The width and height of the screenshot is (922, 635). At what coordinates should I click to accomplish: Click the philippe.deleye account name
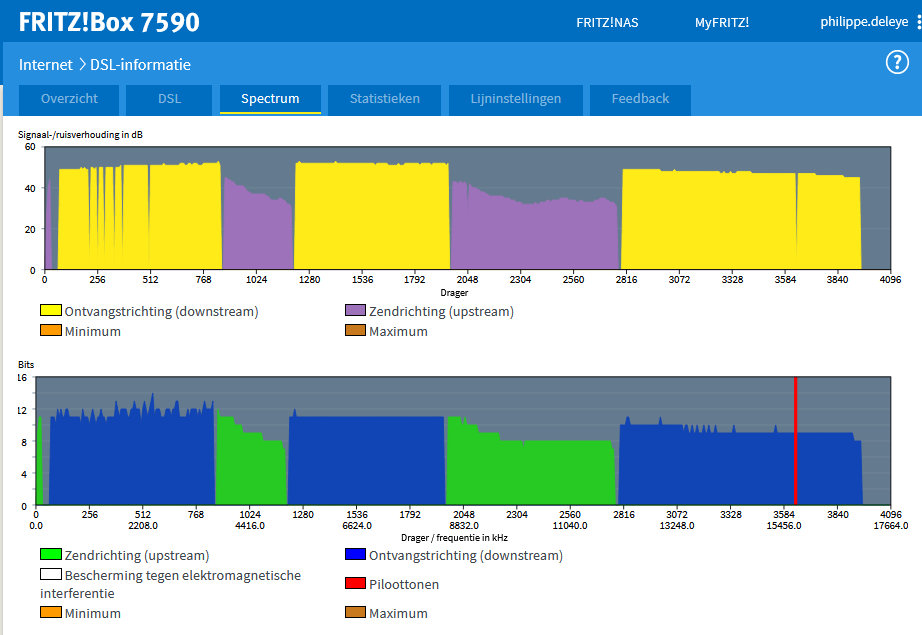pyautogui.click(x=864, y=22)
